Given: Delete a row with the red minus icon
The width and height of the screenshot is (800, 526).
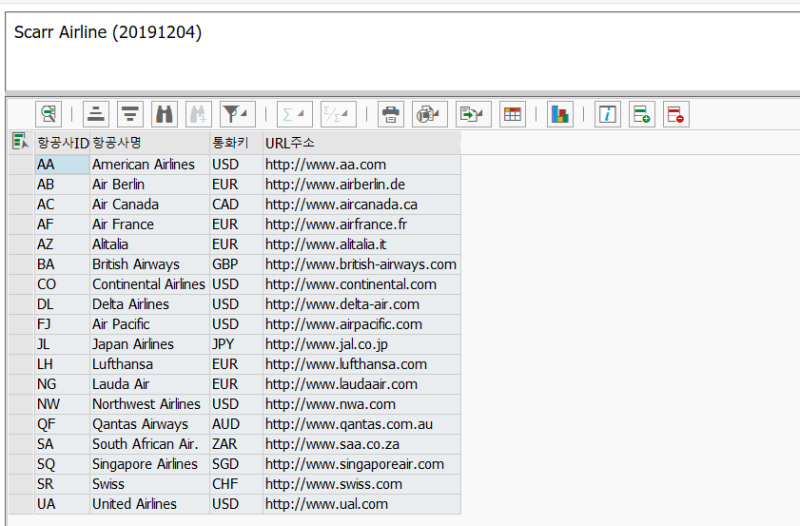Looking at the screenshot, I should [676, 114].
